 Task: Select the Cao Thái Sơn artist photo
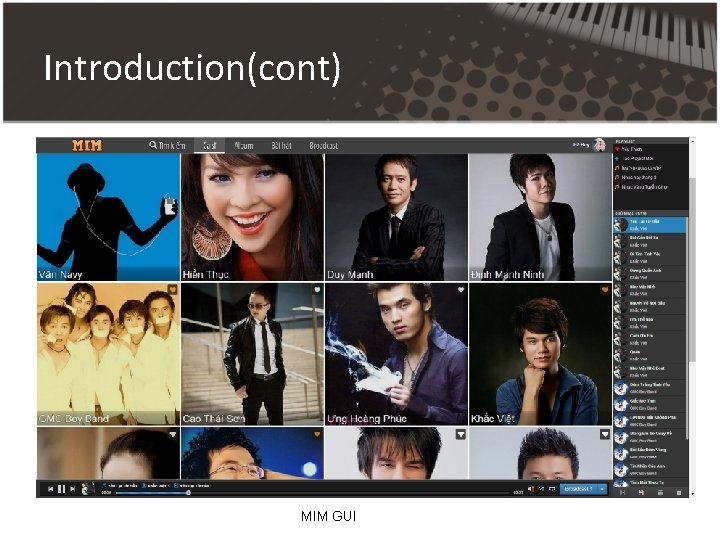(x=252, y=354)
